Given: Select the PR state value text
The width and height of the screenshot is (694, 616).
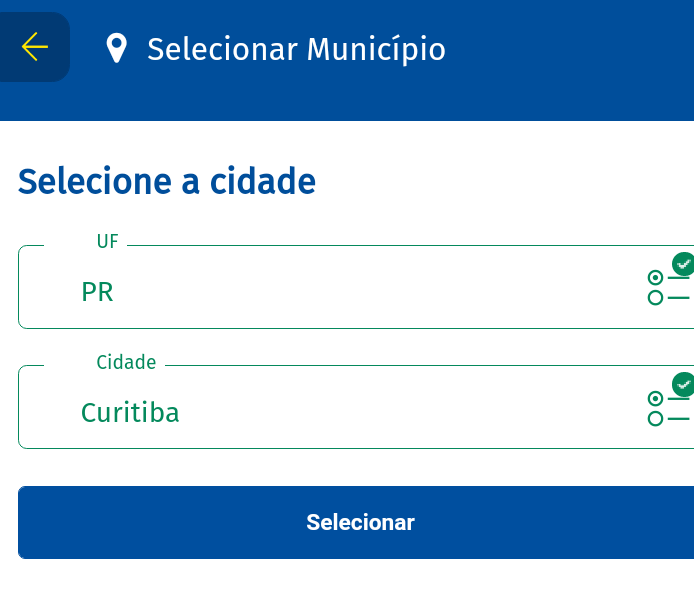Looking at the screenshot, I should tap(97, 292).
